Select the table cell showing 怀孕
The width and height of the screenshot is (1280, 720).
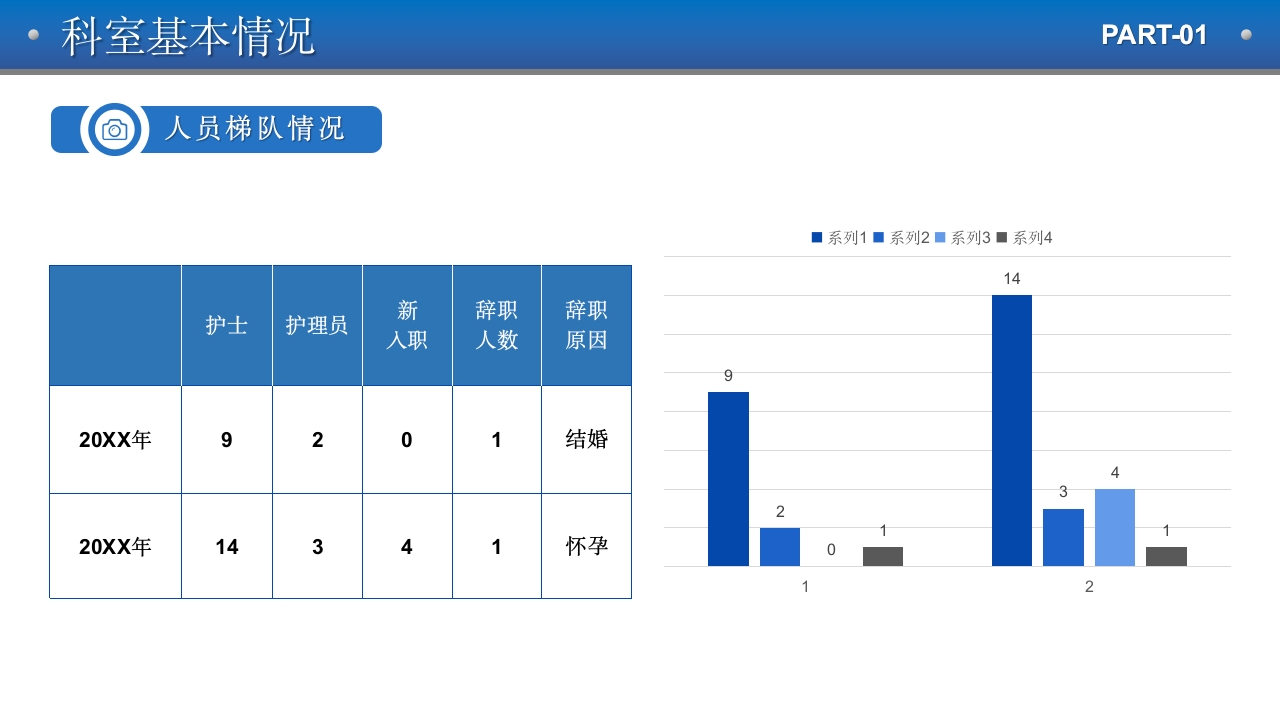coord(586,547)
